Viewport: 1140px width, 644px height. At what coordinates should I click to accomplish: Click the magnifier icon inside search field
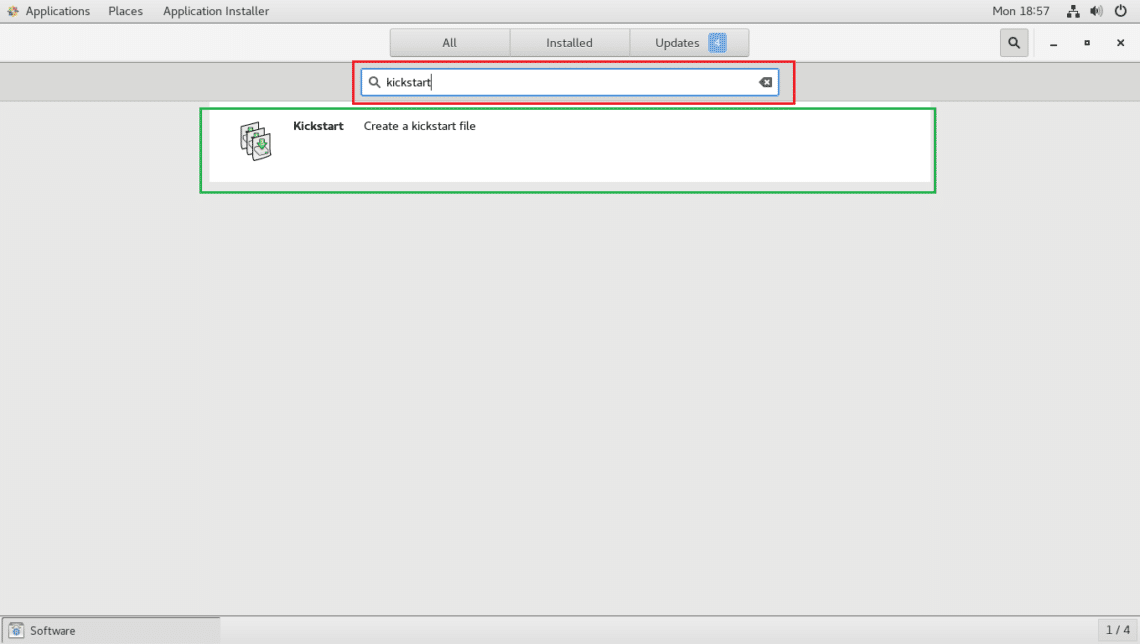pos(374,82)
